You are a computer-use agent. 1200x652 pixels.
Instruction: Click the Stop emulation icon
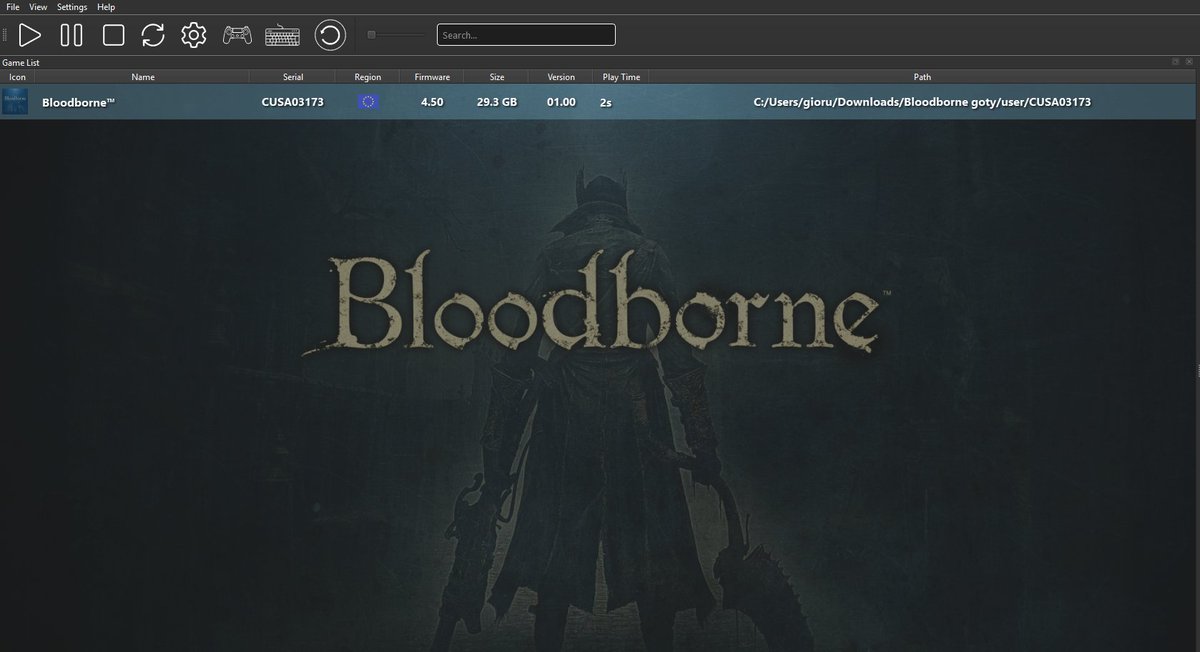[x=113, y=36]
